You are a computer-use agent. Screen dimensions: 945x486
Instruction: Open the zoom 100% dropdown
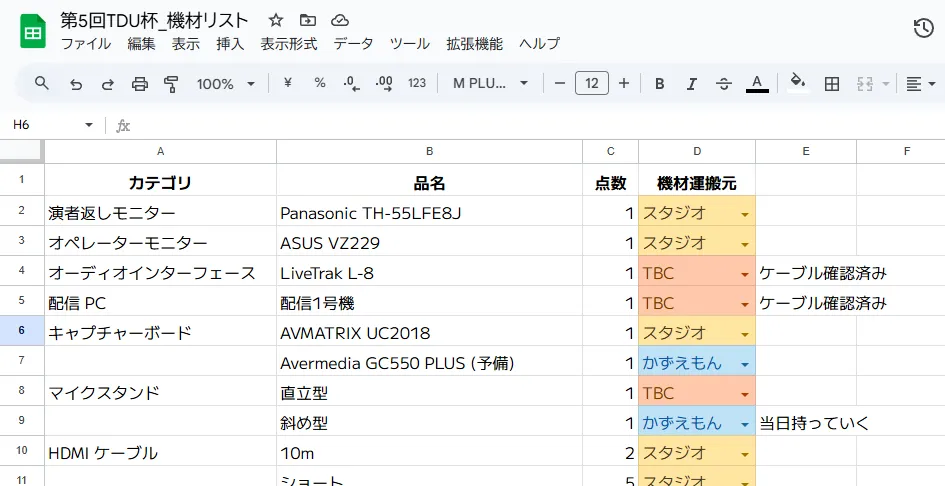[225, 84]
